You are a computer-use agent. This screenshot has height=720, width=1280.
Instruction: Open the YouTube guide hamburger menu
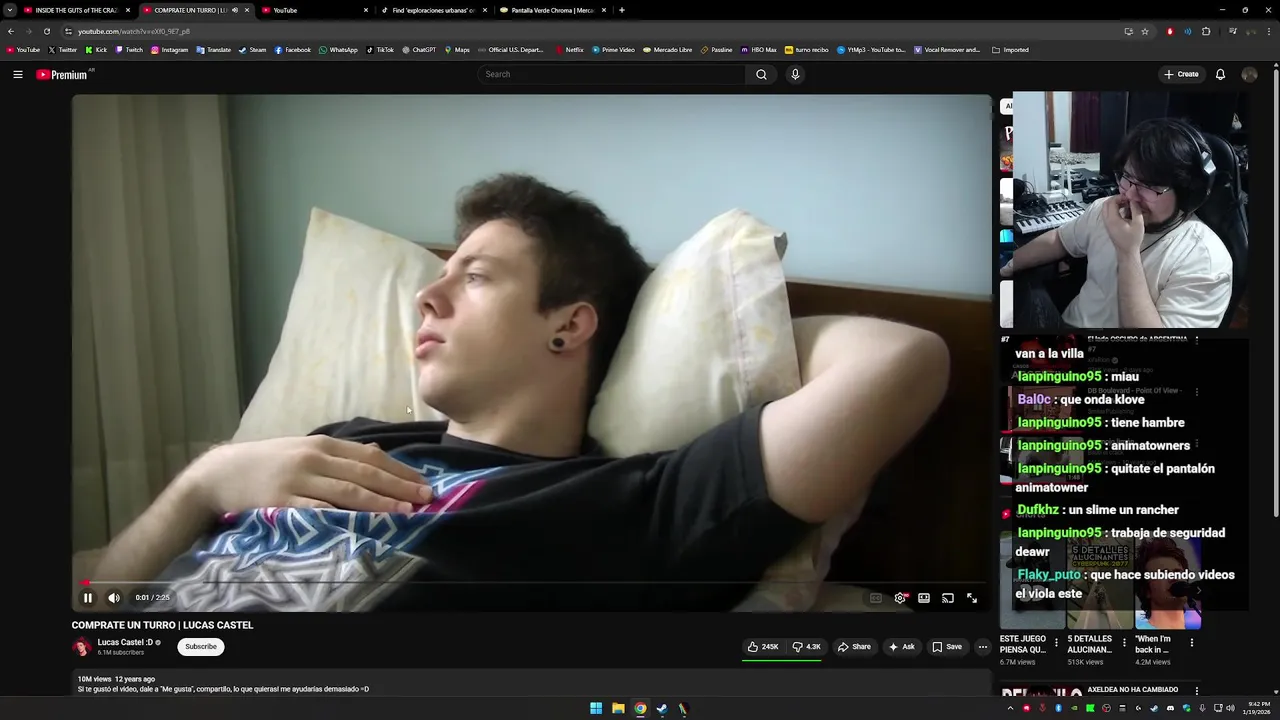click(17, 74)
